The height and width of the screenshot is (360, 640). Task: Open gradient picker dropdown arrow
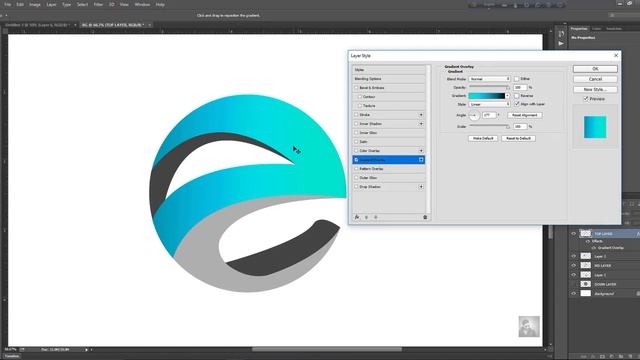point(507,96)
